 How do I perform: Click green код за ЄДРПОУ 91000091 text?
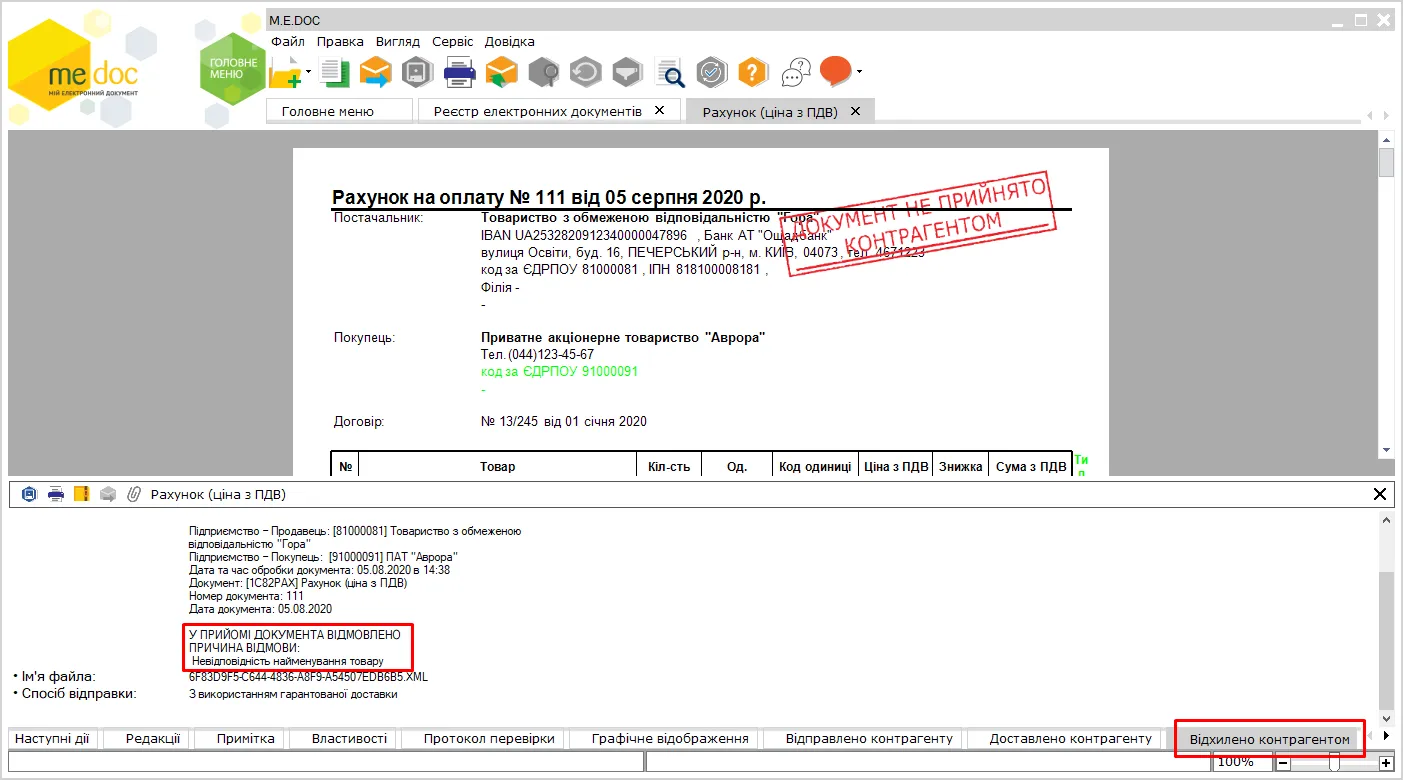(559, 371)
